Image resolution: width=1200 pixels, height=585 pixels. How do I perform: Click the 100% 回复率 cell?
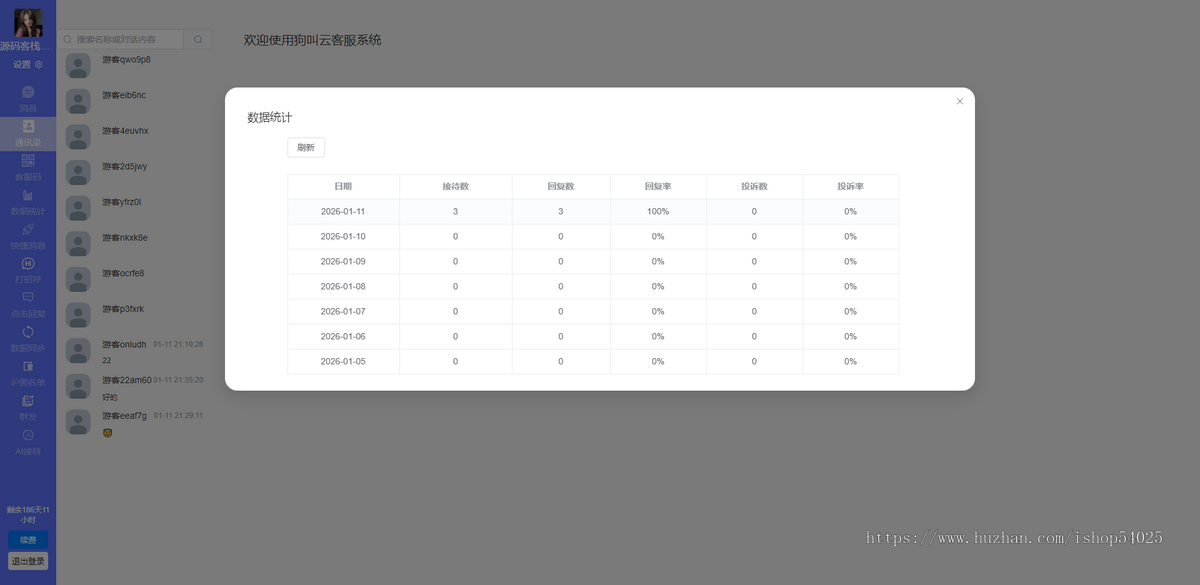coord(658,212)
